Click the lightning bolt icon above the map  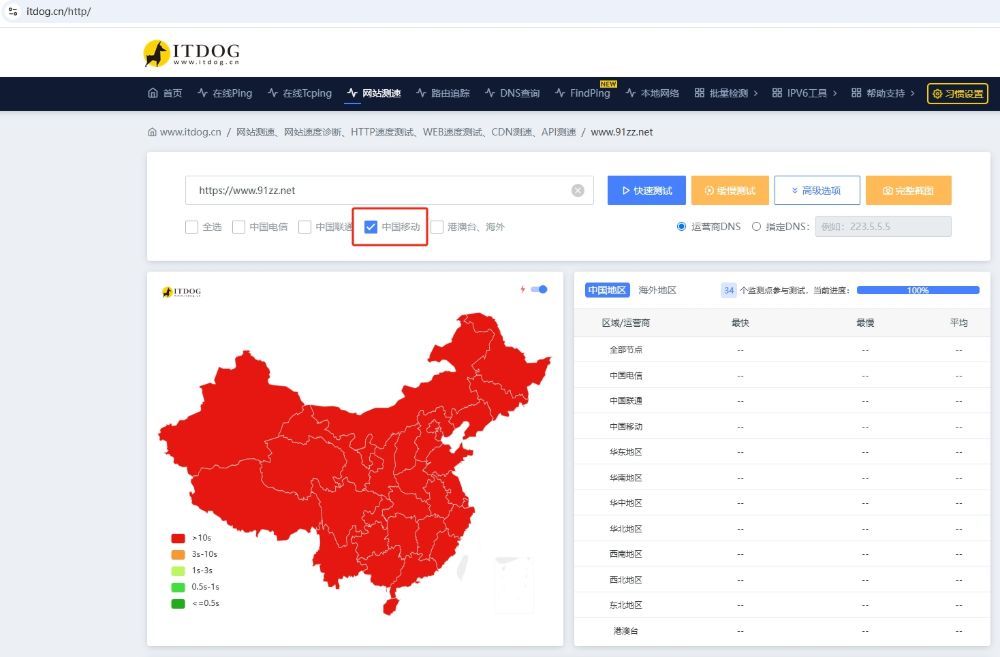523,290
